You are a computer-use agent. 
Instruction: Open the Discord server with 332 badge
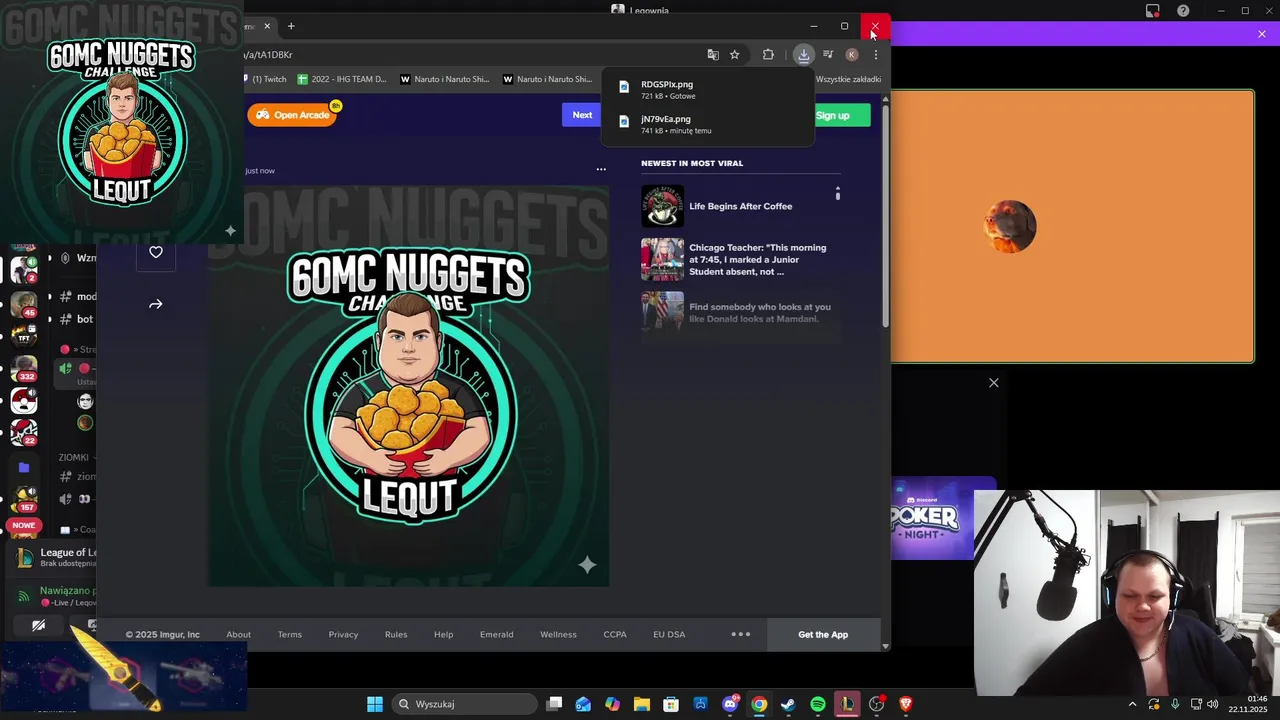click(24, 368)
